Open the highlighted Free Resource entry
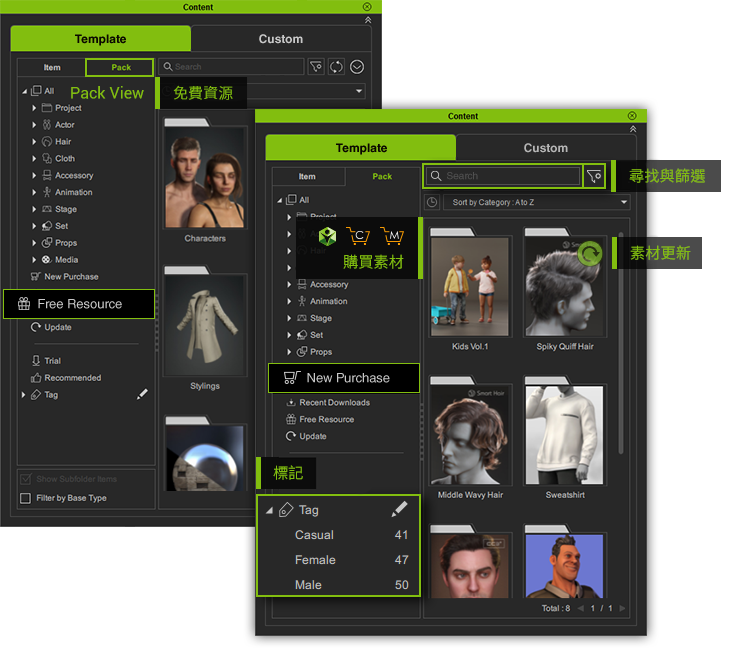 pos(79,304)
